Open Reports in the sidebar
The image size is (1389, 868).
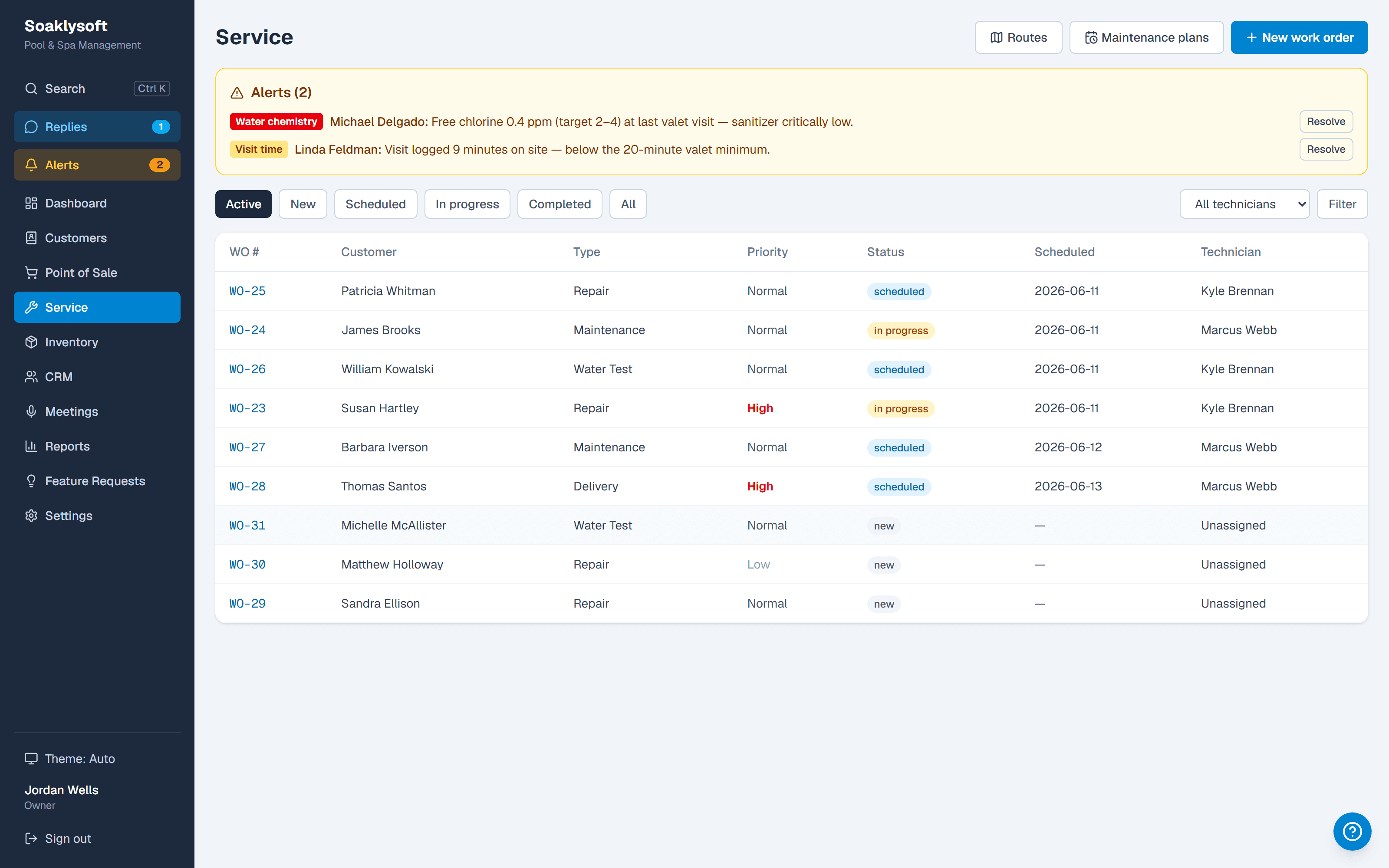pos(97,446)
